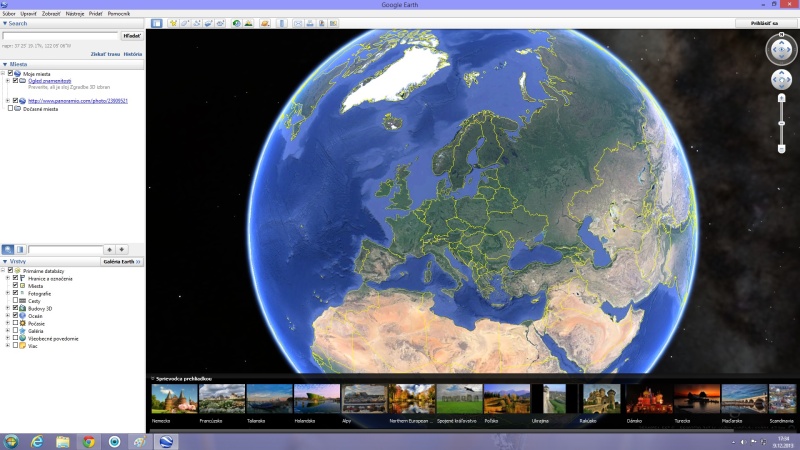
Task: Show sunlight across the landscape icon
Action: (248, 23)
